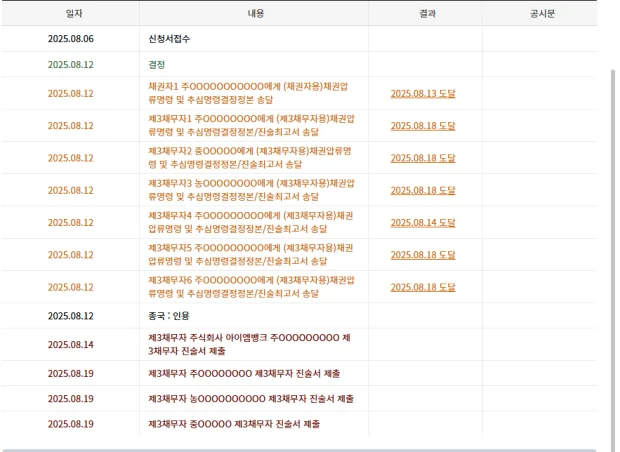The width and height of the screenshot is (620, 452).
Task: Click the 도달 result link for 제3채무자5
Action: point(422,254)
